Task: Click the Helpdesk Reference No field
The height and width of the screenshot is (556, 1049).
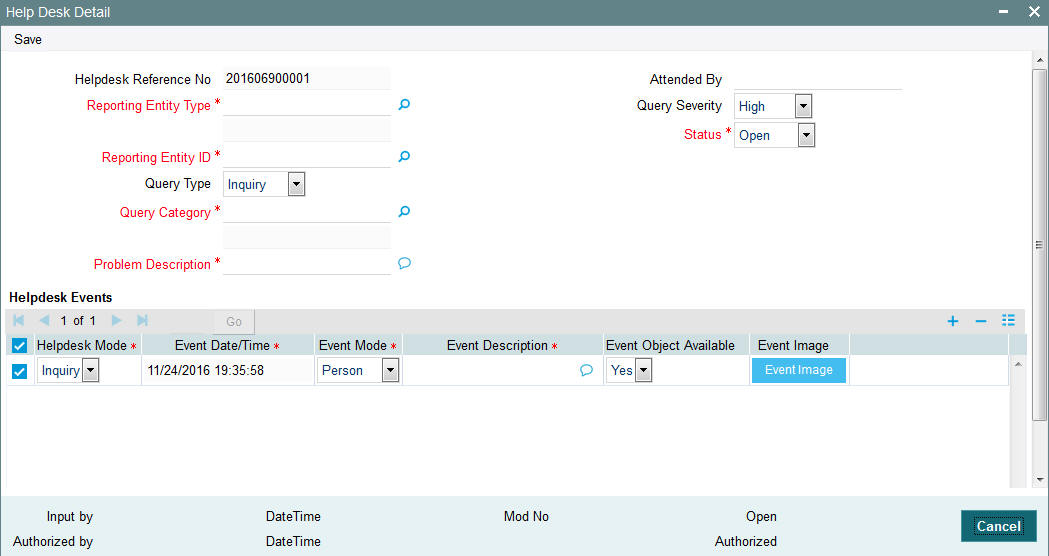Action: 307,78
